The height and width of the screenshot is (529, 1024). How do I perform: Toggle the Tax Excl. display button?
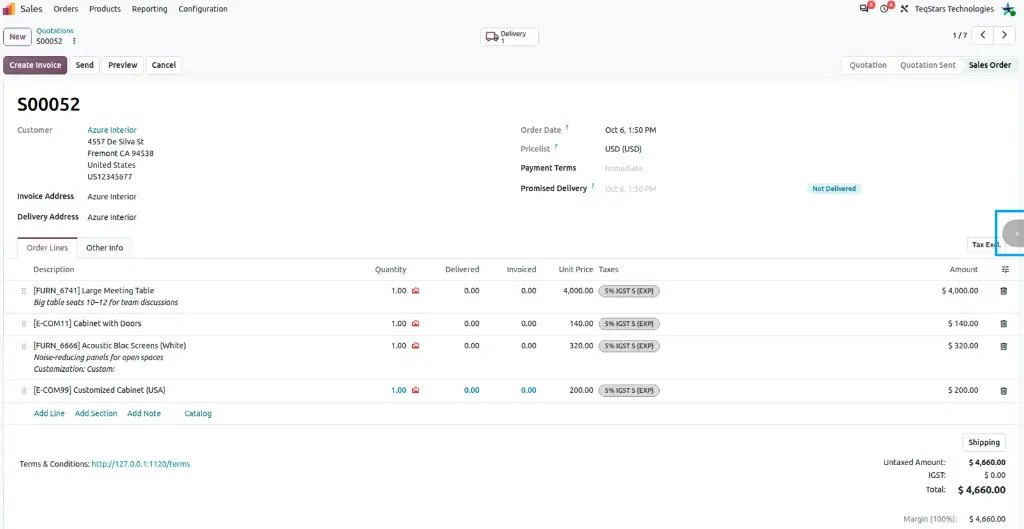point(984,244)
